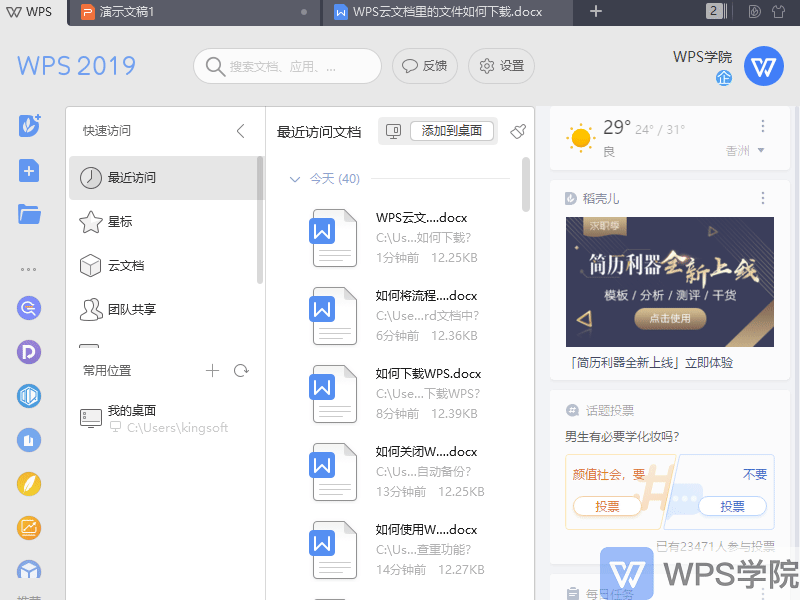The width and height of the screenshot is (800, 600).
Task: Click 点击使用 button on the banner
Action: [x=670, y=318]
